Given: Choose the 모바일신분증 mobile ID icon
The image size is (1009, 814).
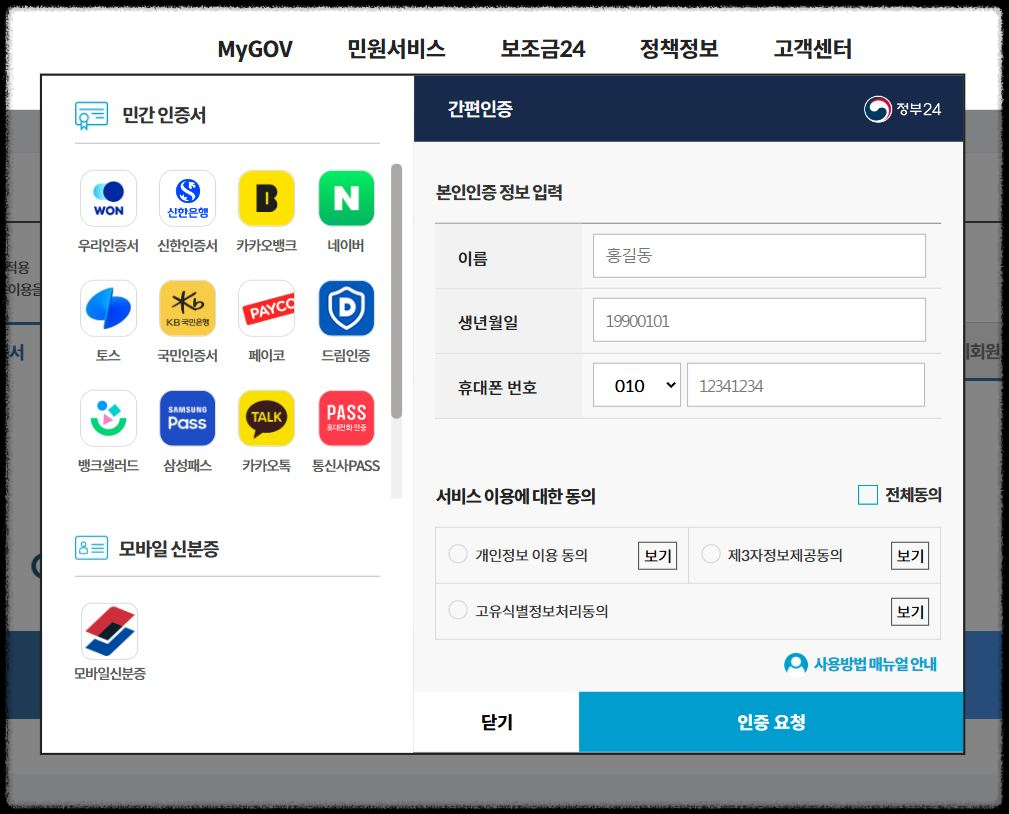Looking at the screenshot, I should tap(108, 630).
